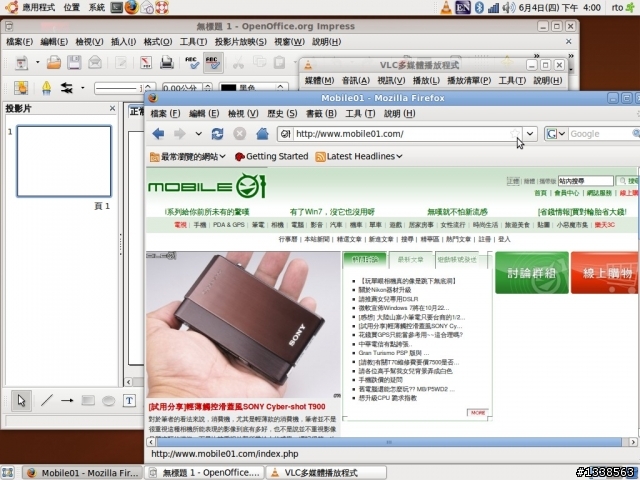The image size is (640, 480).
Task: Open Firefox 檔案(F) menu
Action: pyautogui.click(x=165, y=113)
